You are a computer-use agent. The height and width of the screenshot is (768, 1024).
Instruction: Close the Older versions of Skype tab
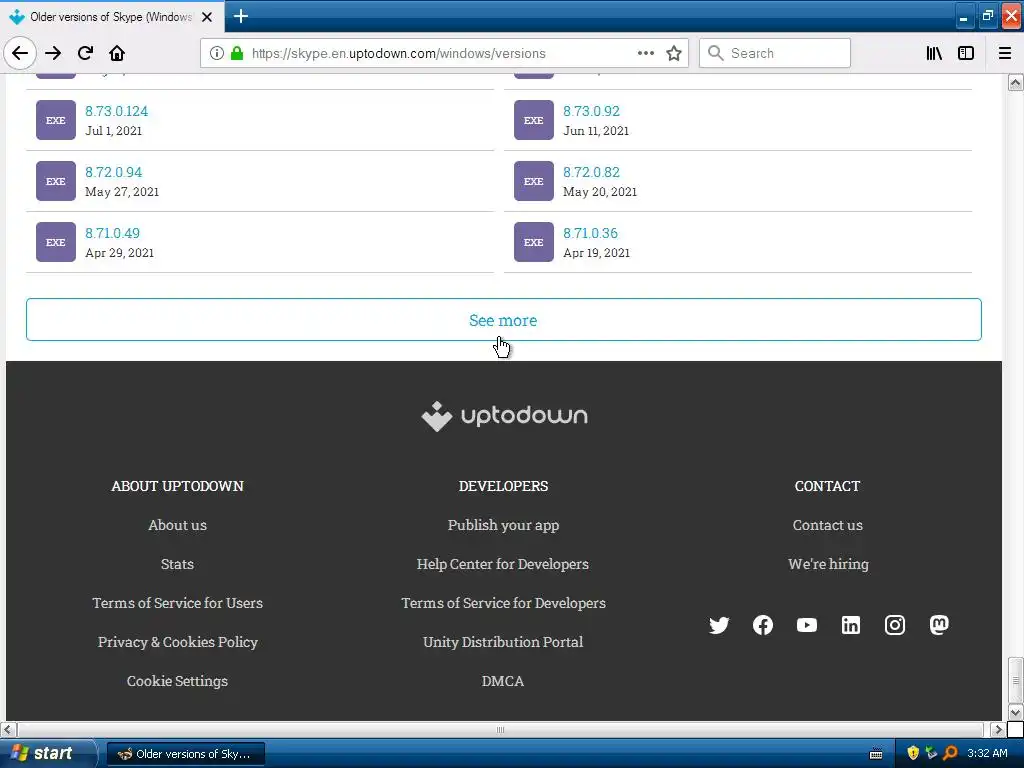click(207, 17)
